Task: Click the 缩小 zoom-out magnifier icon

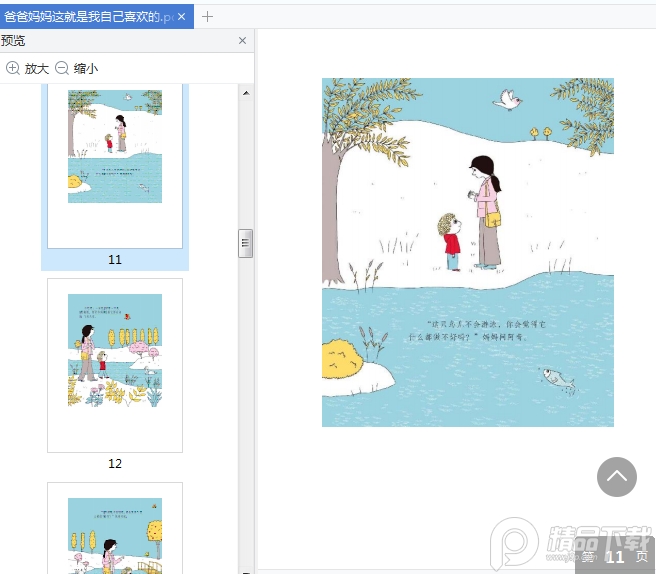Action: click(62, 68)
